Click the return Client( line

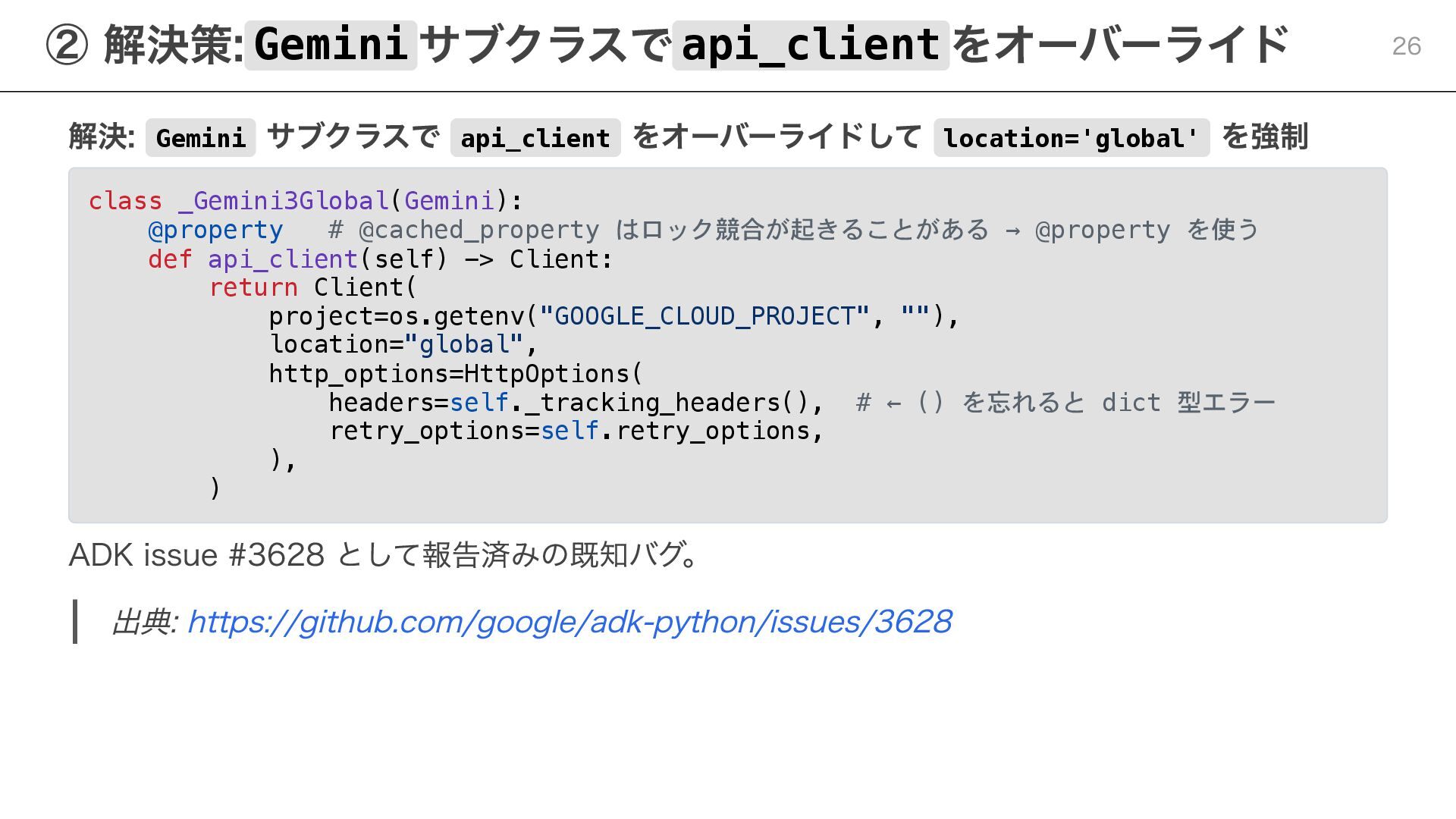pos(312,287)
